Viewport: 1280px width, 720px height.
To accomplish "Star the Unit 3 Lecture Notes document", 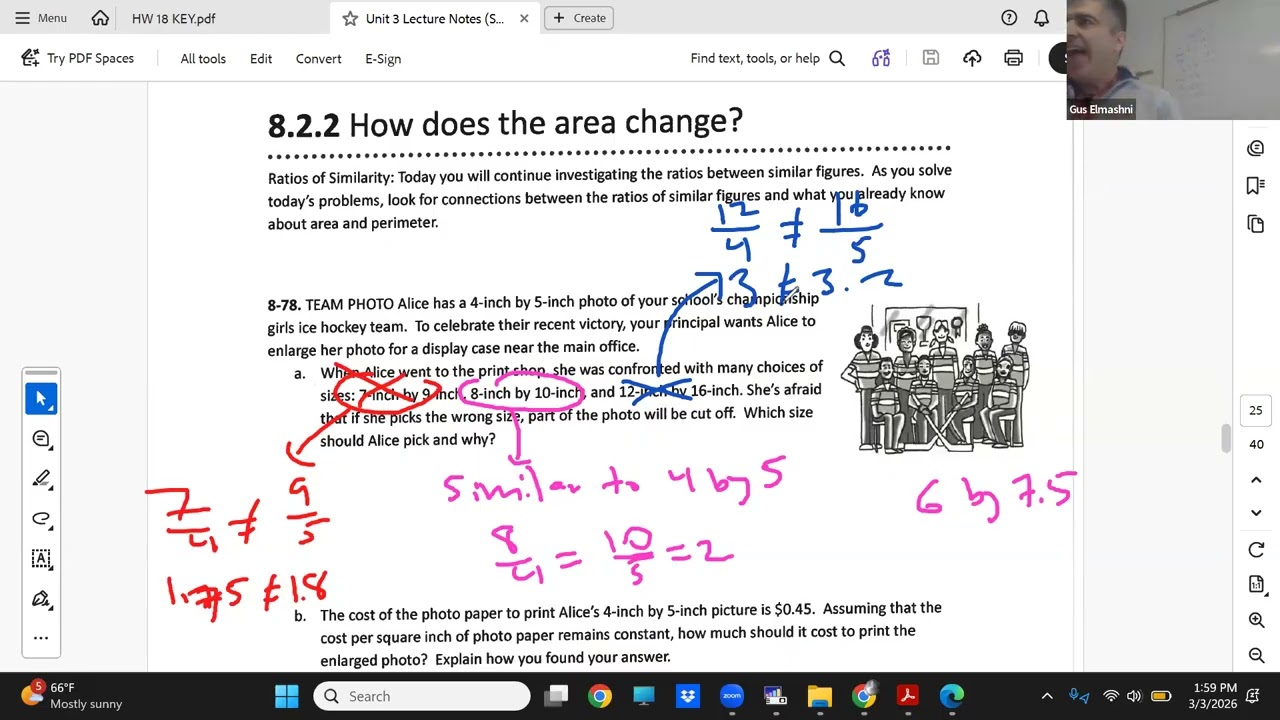I will (350, 18).
